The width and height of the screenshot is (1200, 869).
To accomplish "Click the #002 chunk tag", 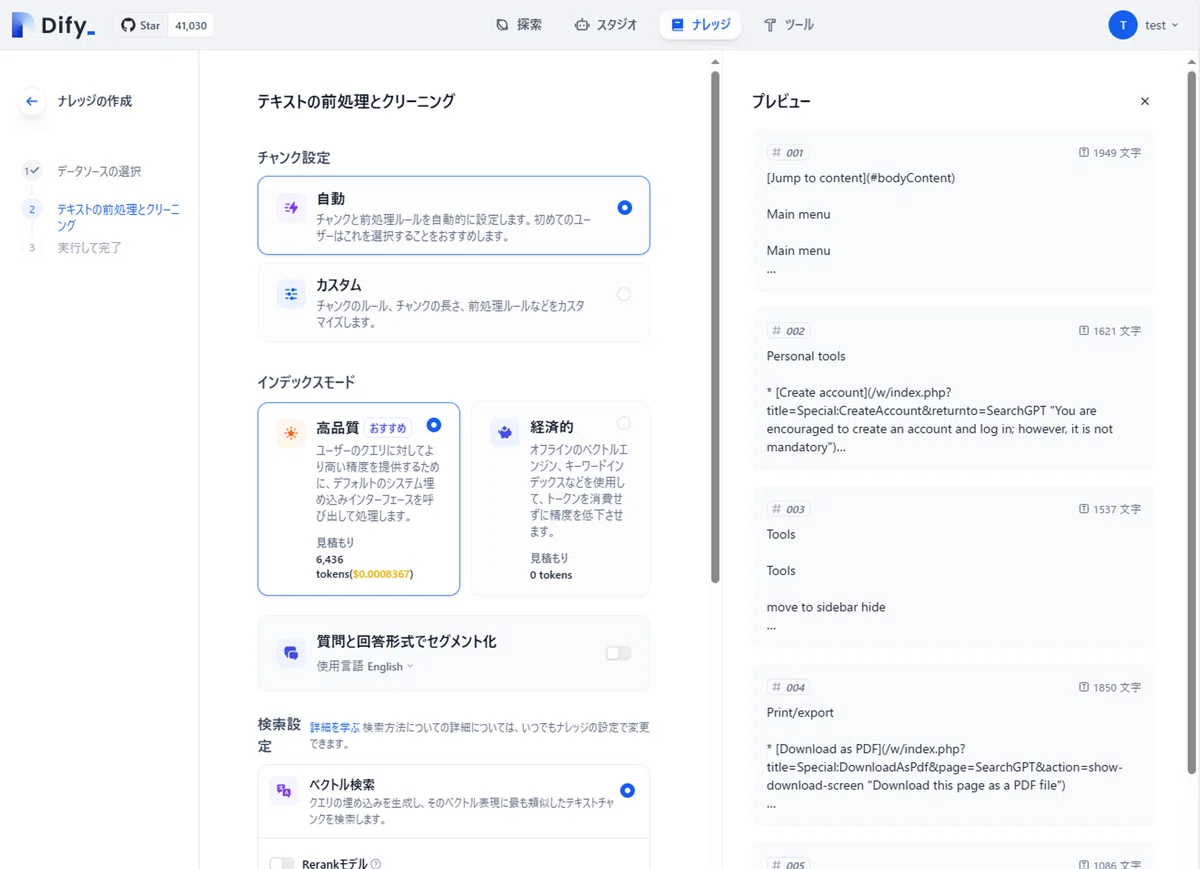I will pyautogui.click(x=788, y=331).
